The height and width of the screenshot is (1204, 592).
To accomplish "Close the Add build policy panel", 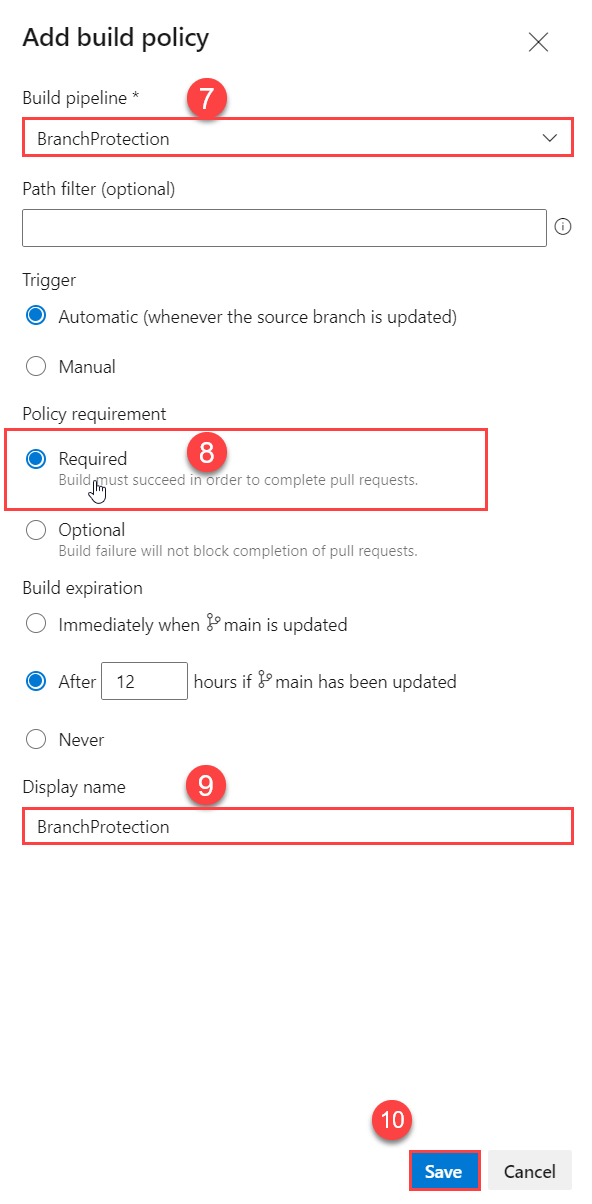I will (x=539, y=42).
